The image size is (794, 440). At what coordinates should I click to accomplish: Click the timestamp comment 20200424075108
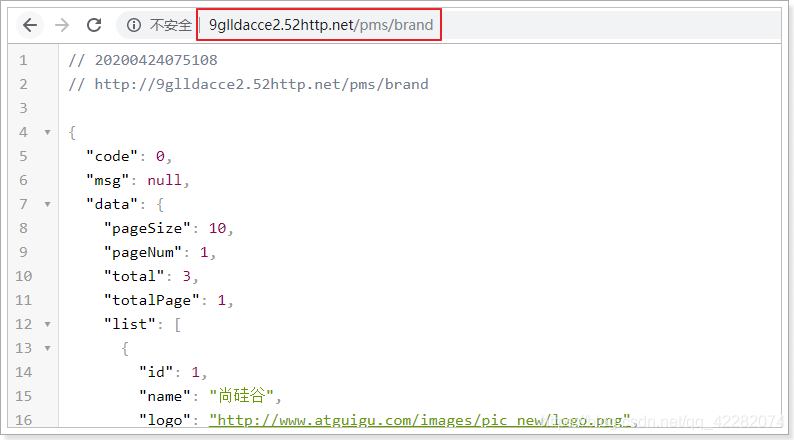tap(156, 60)
